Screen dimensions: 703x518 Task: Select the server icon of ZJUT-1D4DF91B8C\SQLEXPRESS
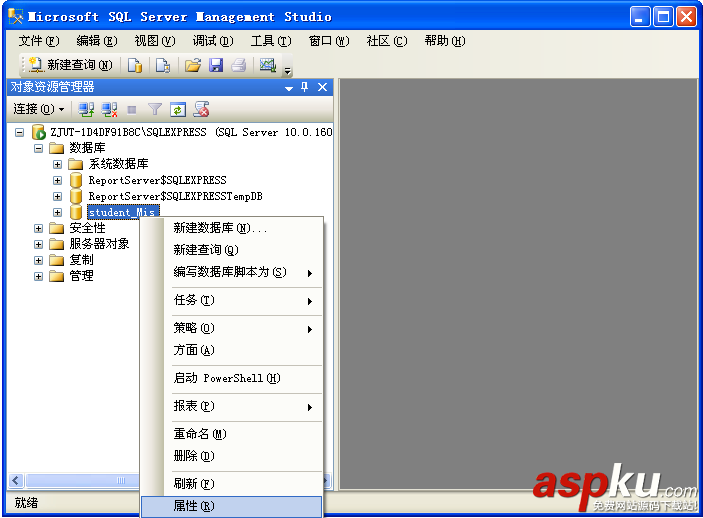coord(39,132)
